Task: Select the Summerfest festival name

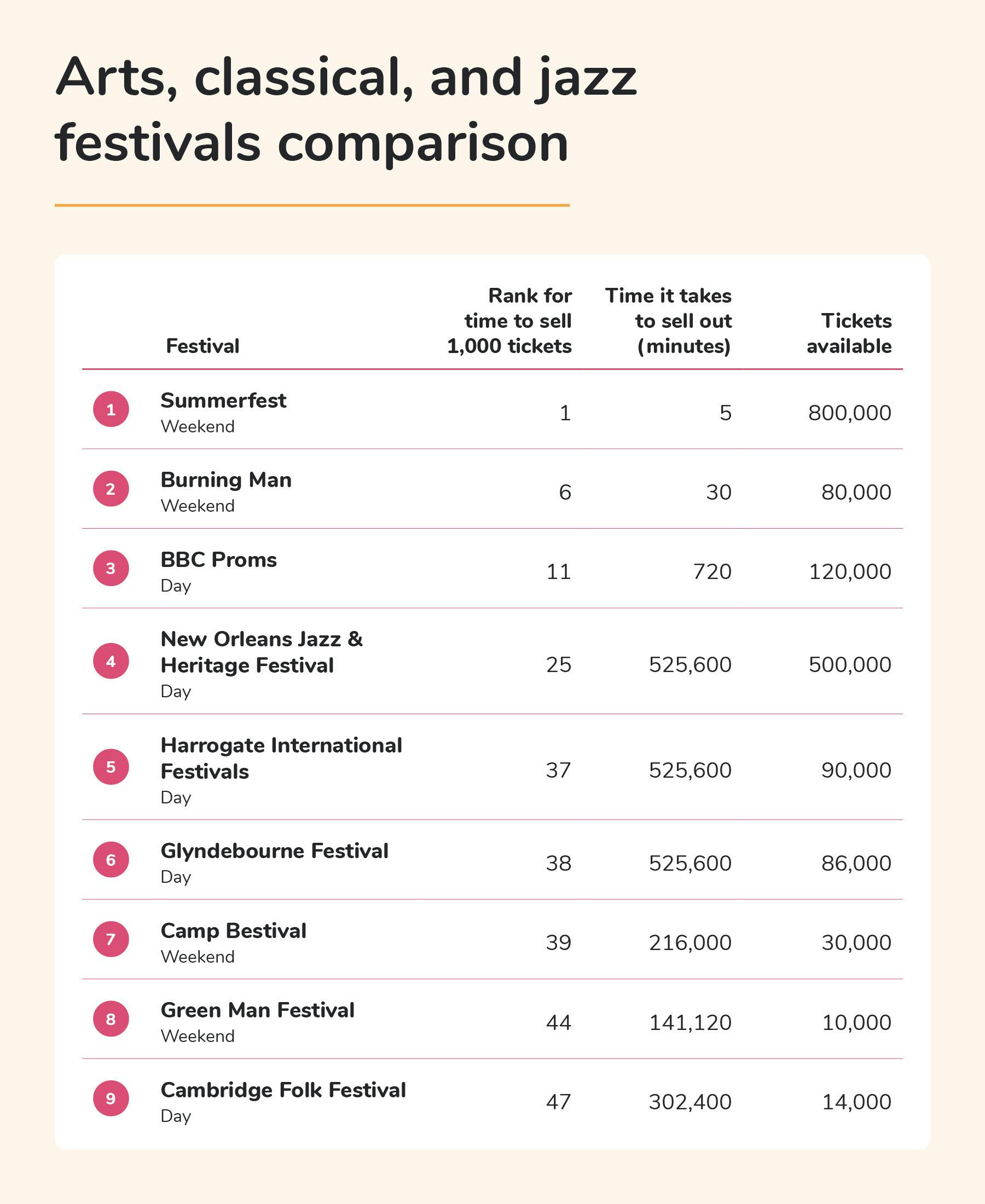Action: point(223,401)
